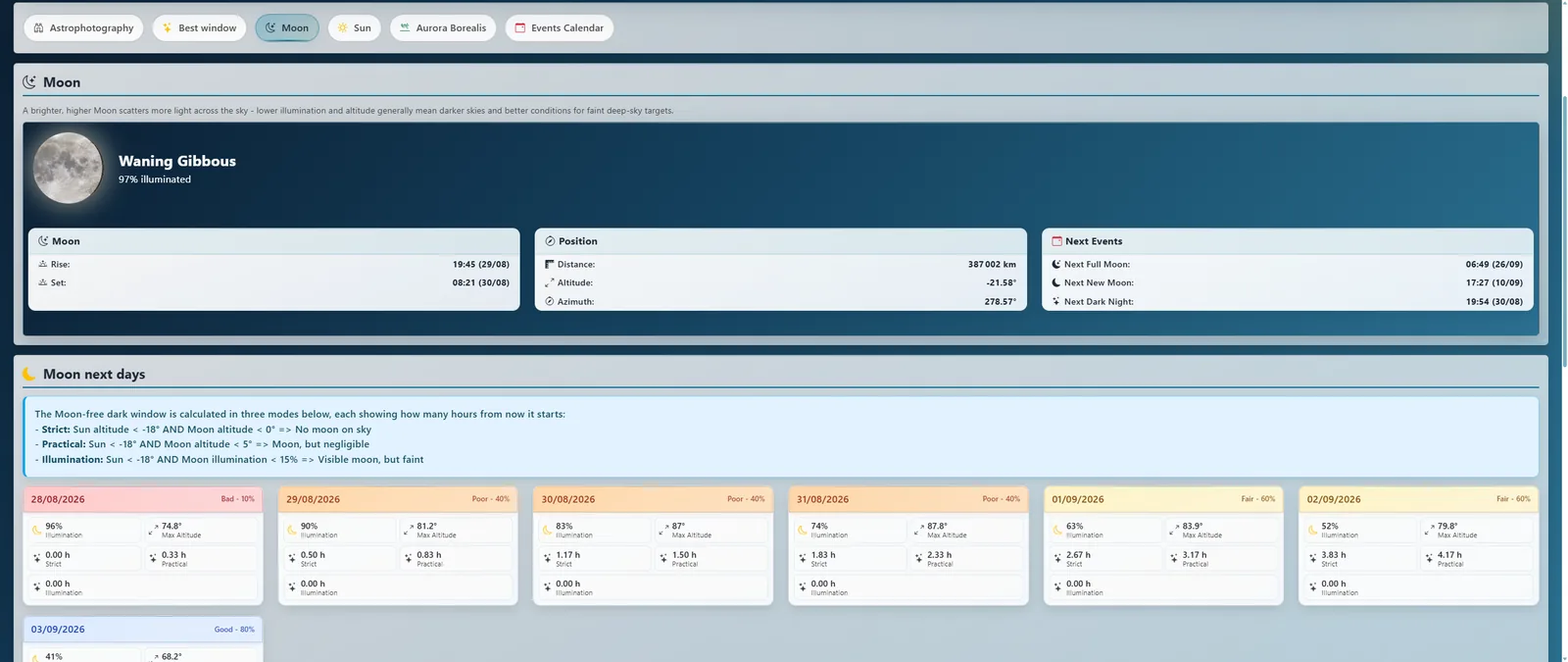Click the 02/09/2026 date label
The height and width of the screenshot is (662, 1568).
pos(1334,499)
